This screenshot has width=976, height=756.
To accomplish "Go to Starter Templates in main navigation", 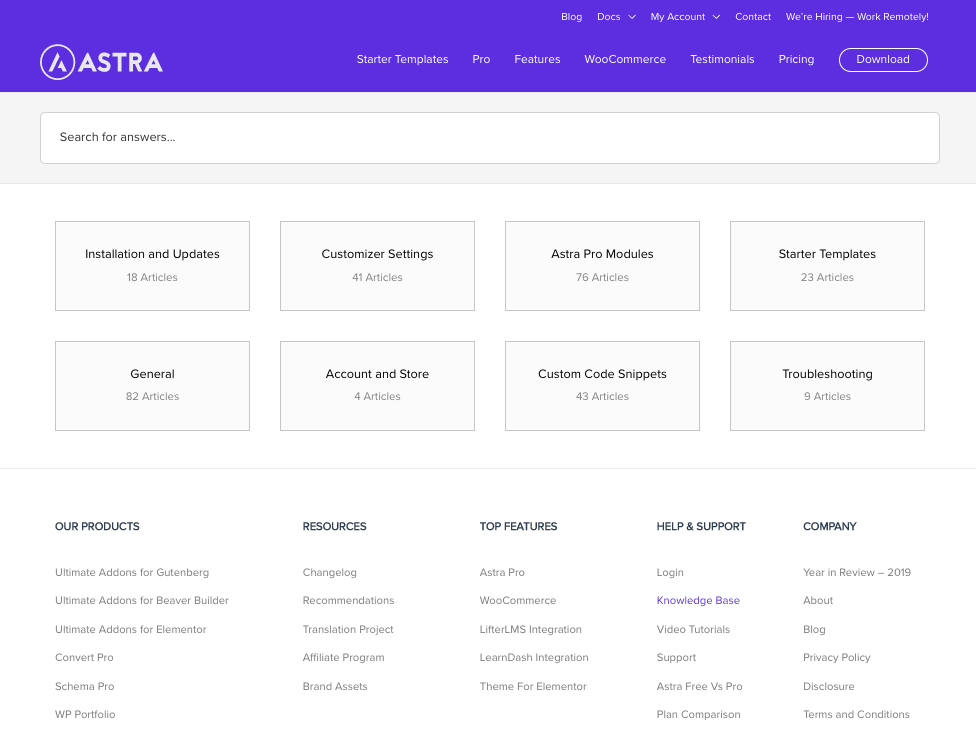I will (402, 59).
